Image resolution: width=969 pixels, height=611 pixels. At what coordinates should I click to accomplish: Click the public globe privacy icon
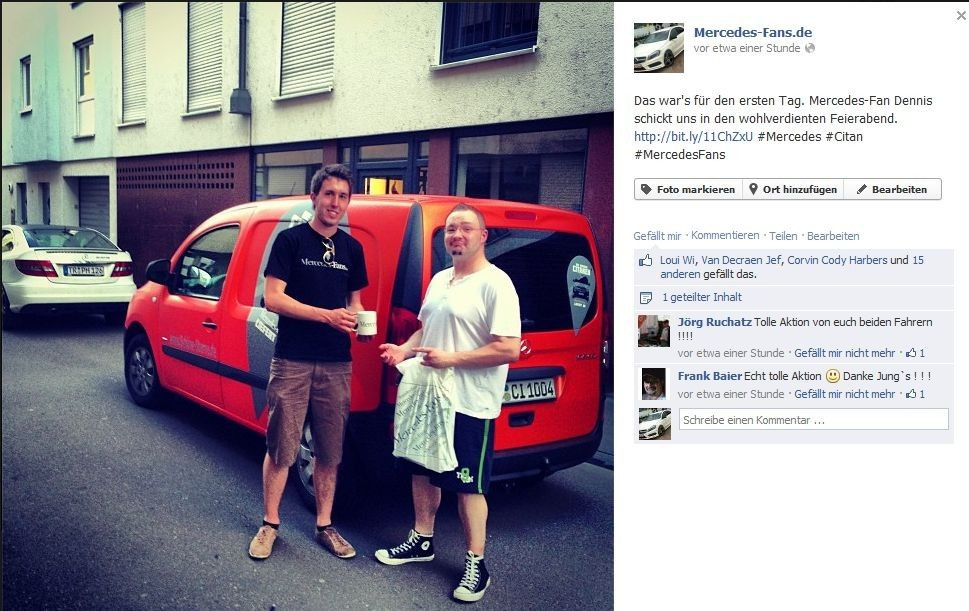click(810, 48)
